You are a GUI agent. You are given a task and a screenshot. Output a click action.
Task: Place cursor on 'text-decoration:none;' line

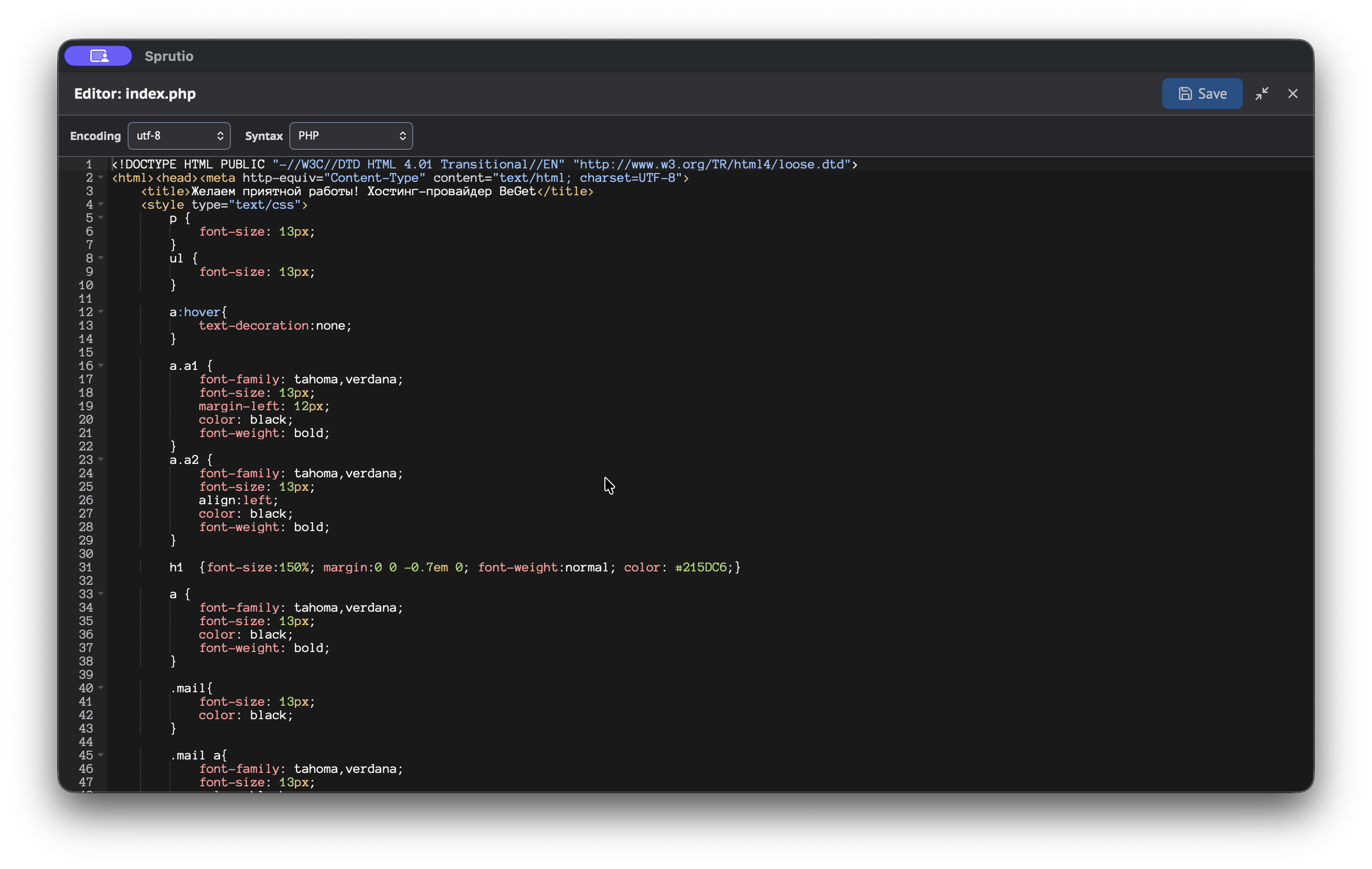pos(275,325)
